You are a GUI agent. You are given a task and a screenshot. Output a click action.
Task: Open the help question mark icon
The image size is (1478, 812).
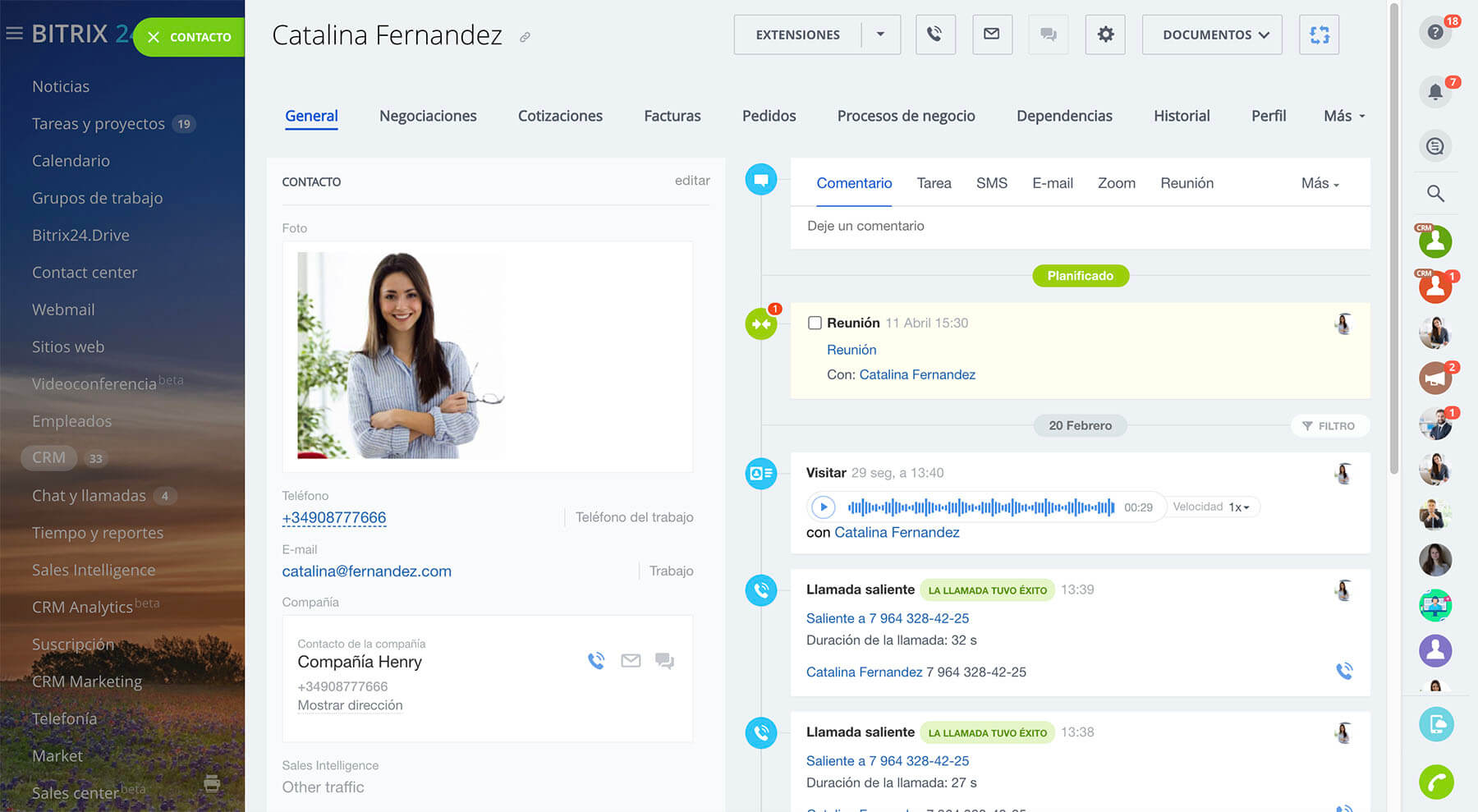coord(1435,31)
